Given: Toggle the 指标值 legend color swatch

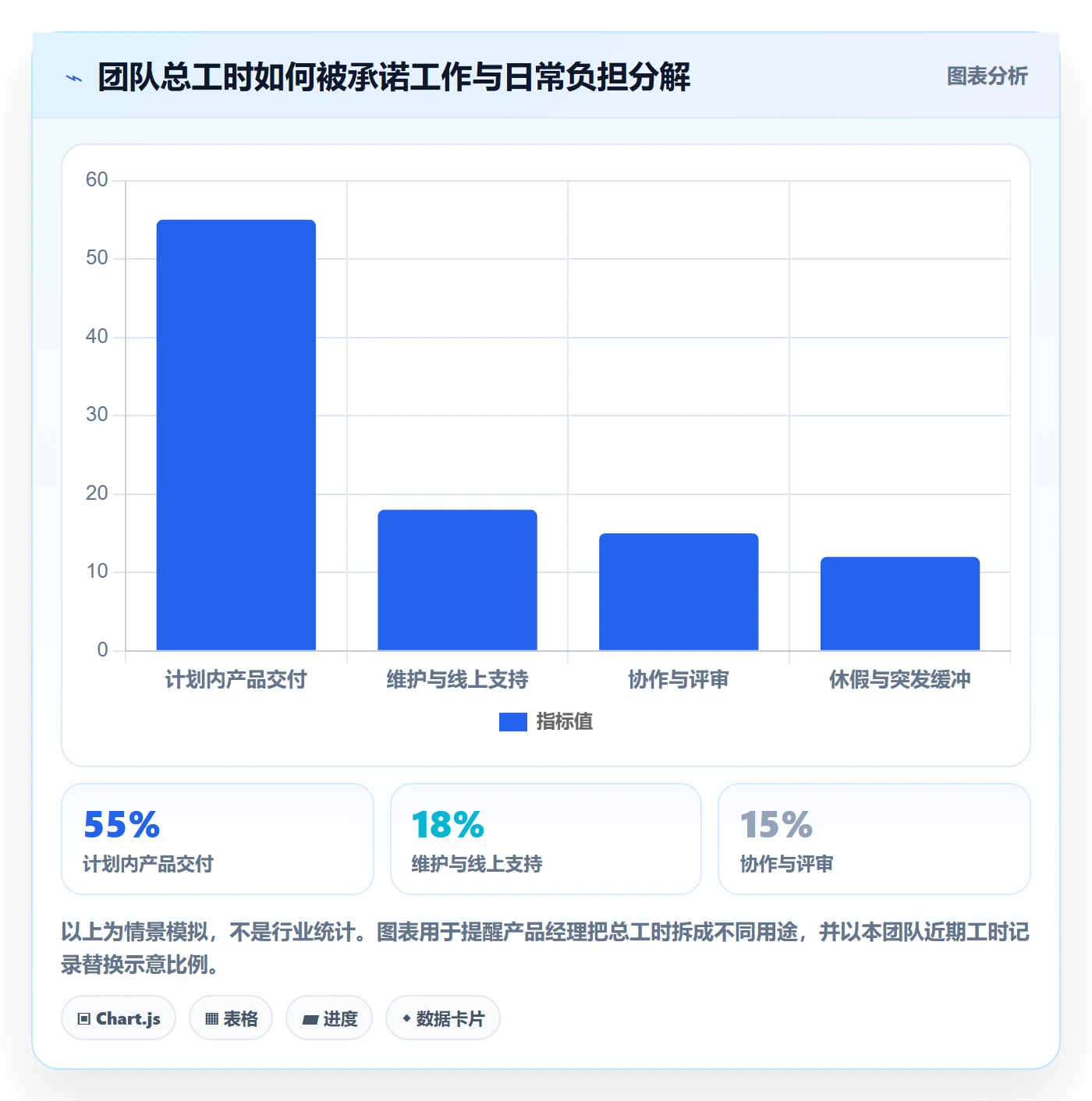Looking at the screenshot, I should (512, 722).
